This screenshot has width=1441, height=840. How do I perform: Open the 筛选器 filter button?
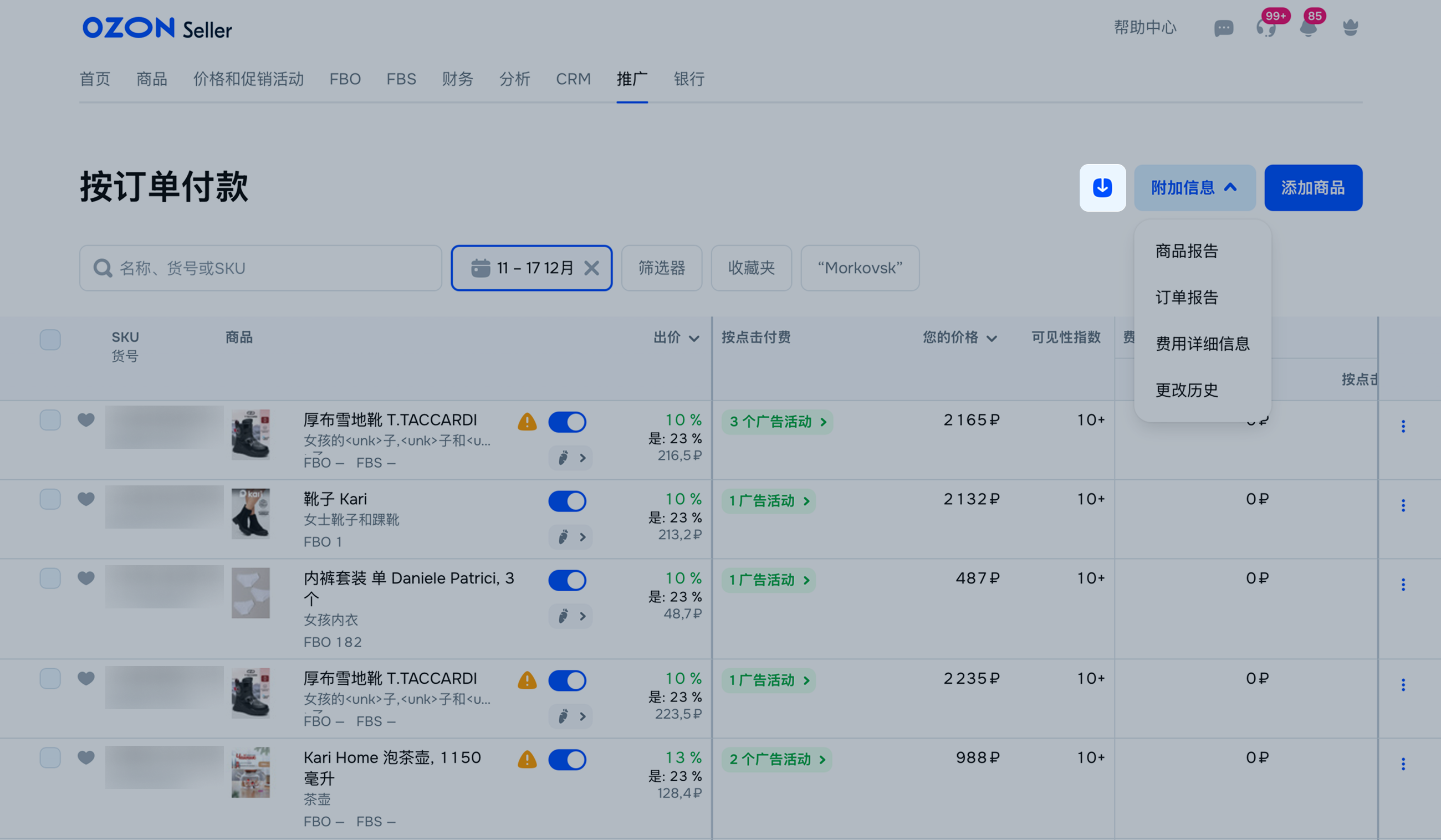coord(661,268)
